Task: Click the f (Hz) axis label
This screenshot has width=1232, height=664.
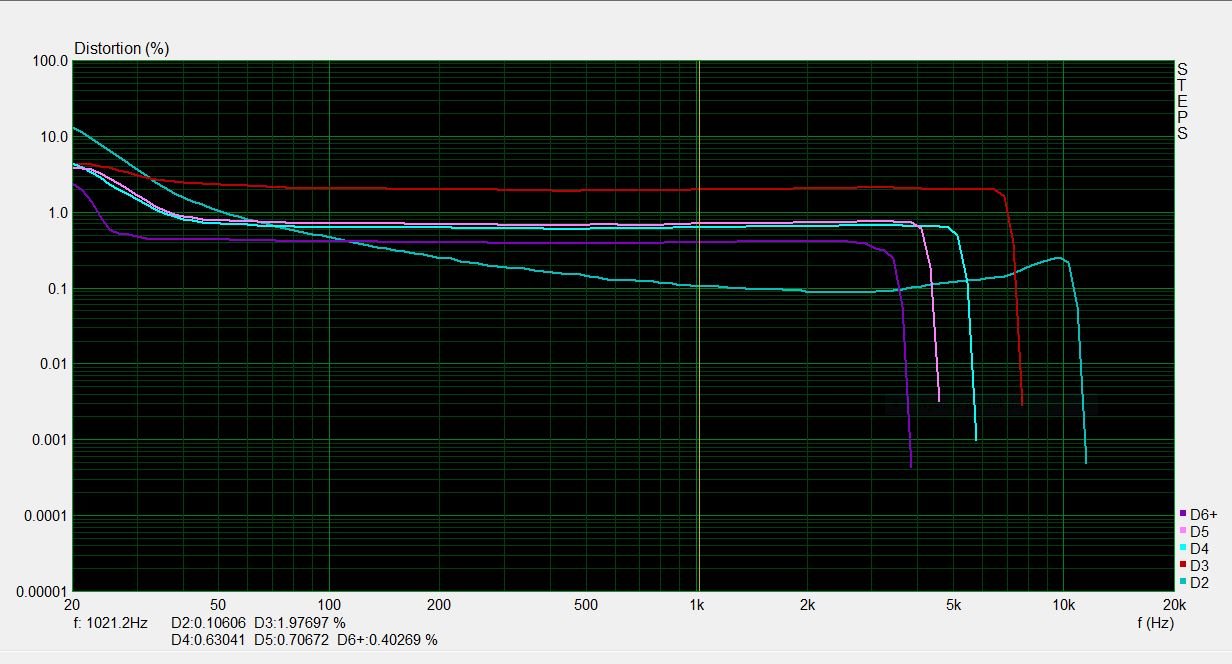Action: click(x=1155, y=623)
